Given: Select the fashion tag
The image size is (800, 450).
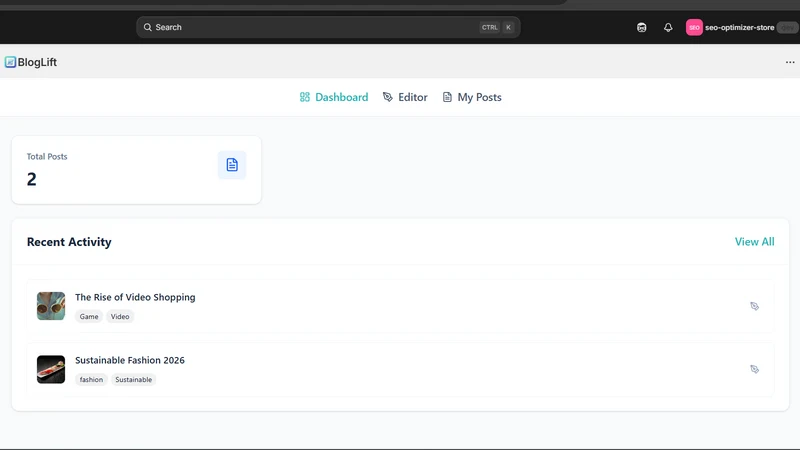Looking at the screenshot, I should (91, 380).
